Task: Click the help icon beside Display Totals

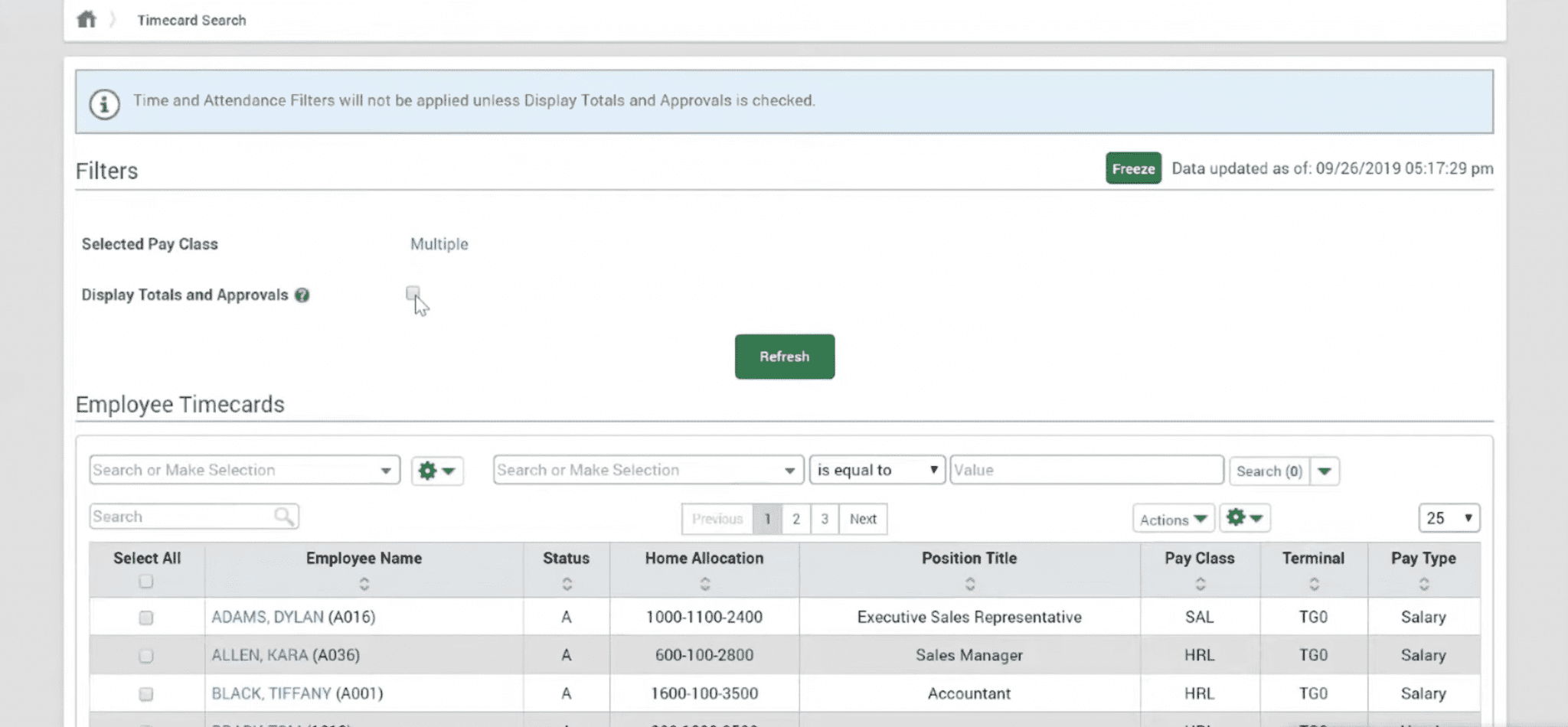Action: pos(302,295)
